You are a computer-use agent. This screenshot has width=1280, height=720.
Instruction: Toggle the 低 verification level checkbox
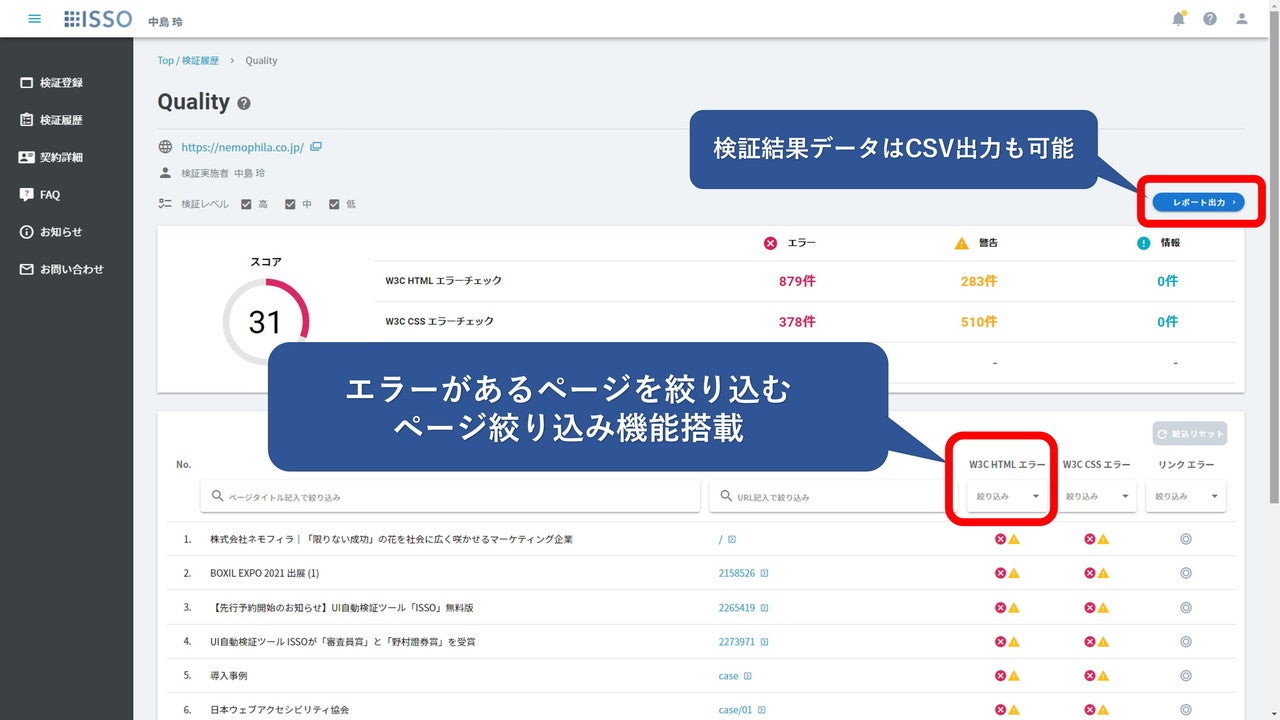334,205
